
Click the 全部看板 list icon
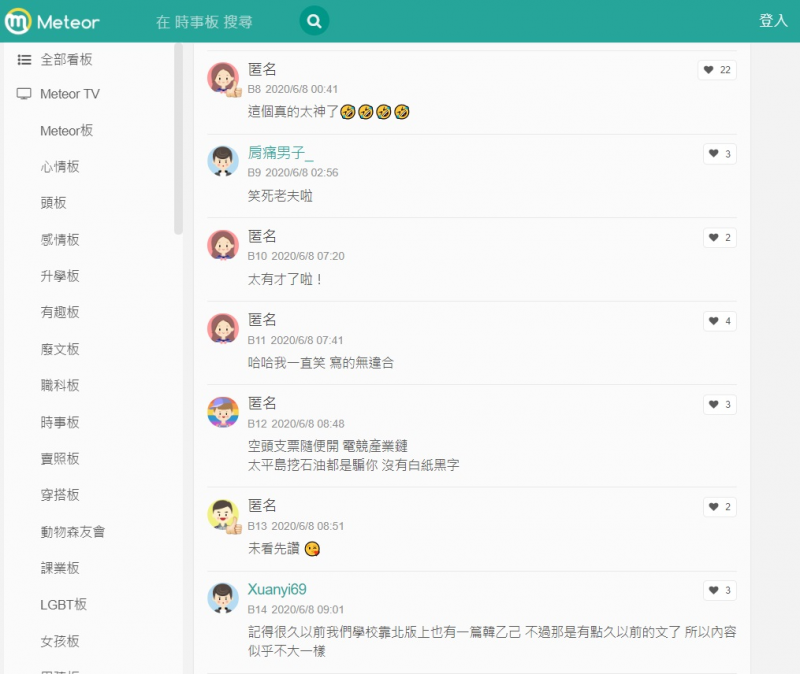(x=24, y=60)
